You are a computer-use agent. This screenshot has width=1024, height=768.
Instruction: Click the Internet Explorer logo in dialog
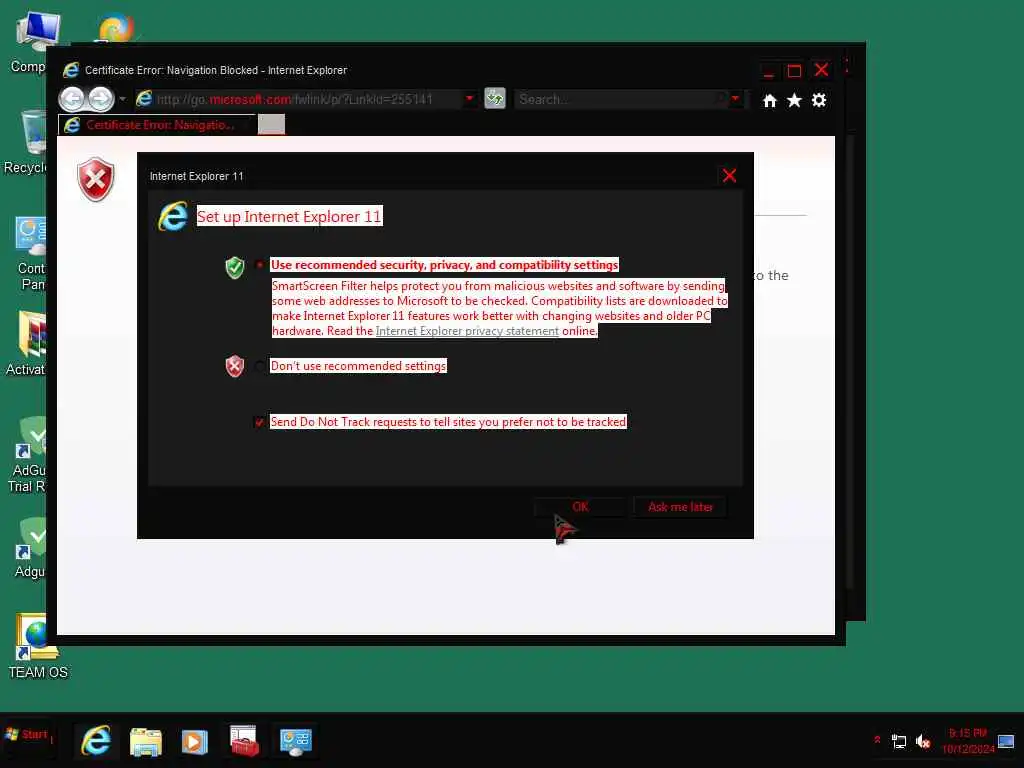click(x=173, y=216)
